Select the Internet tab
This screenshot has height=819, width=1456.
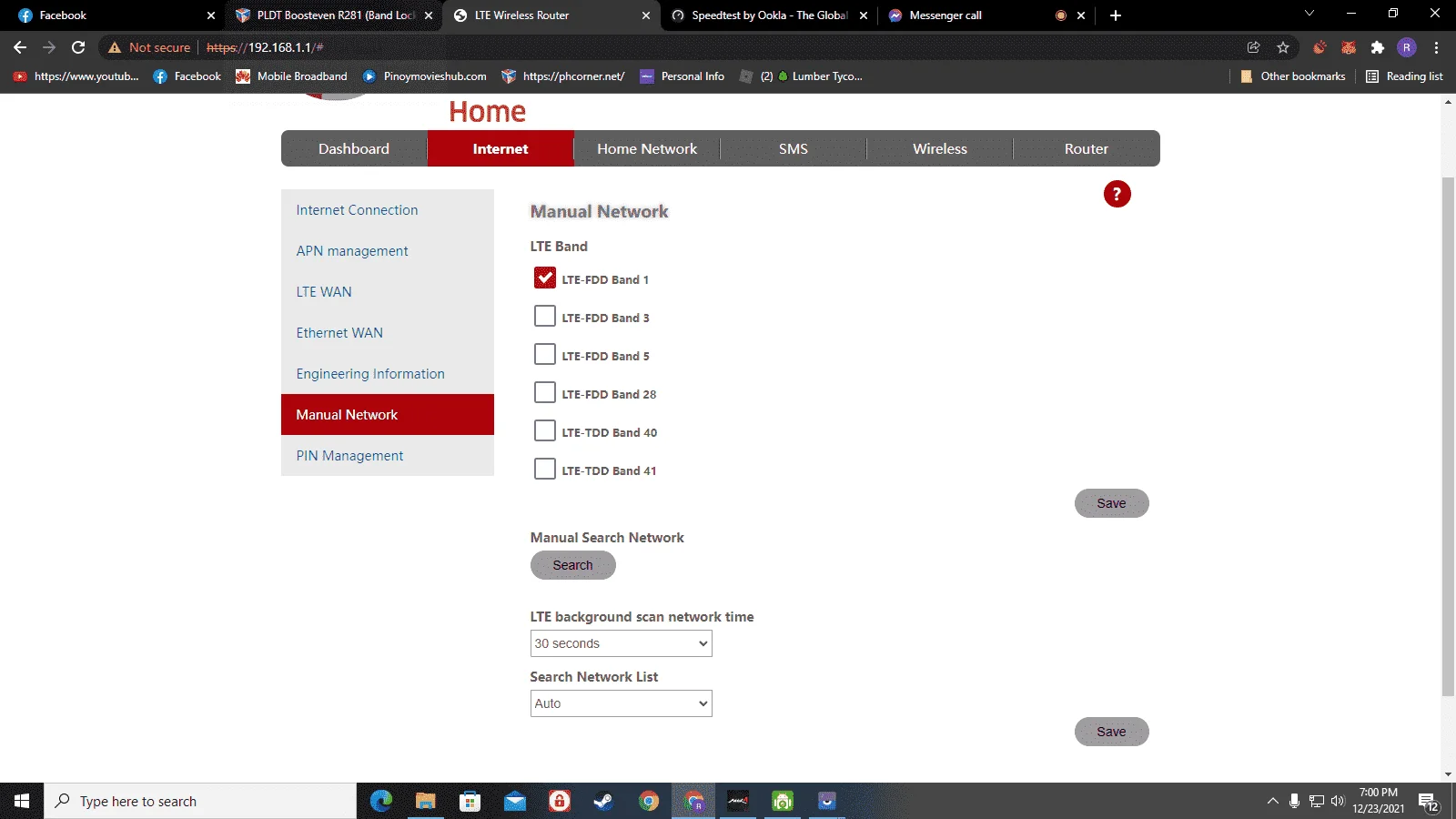pyautogui.click(x=500, y=148)
